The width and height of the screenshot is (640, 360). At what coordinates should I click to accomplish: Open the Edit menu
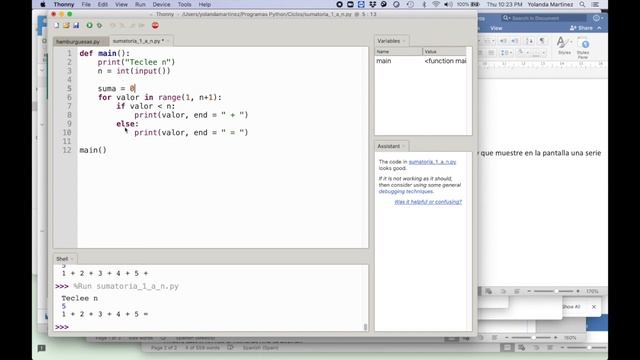[102, 4]
